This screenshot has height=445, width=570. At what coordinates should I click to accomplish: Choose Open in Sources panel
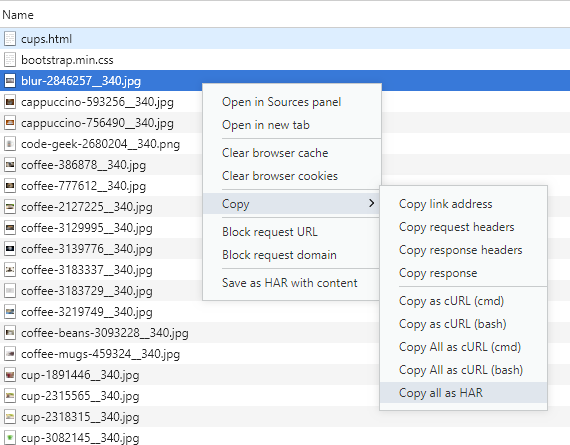point(281,102)
